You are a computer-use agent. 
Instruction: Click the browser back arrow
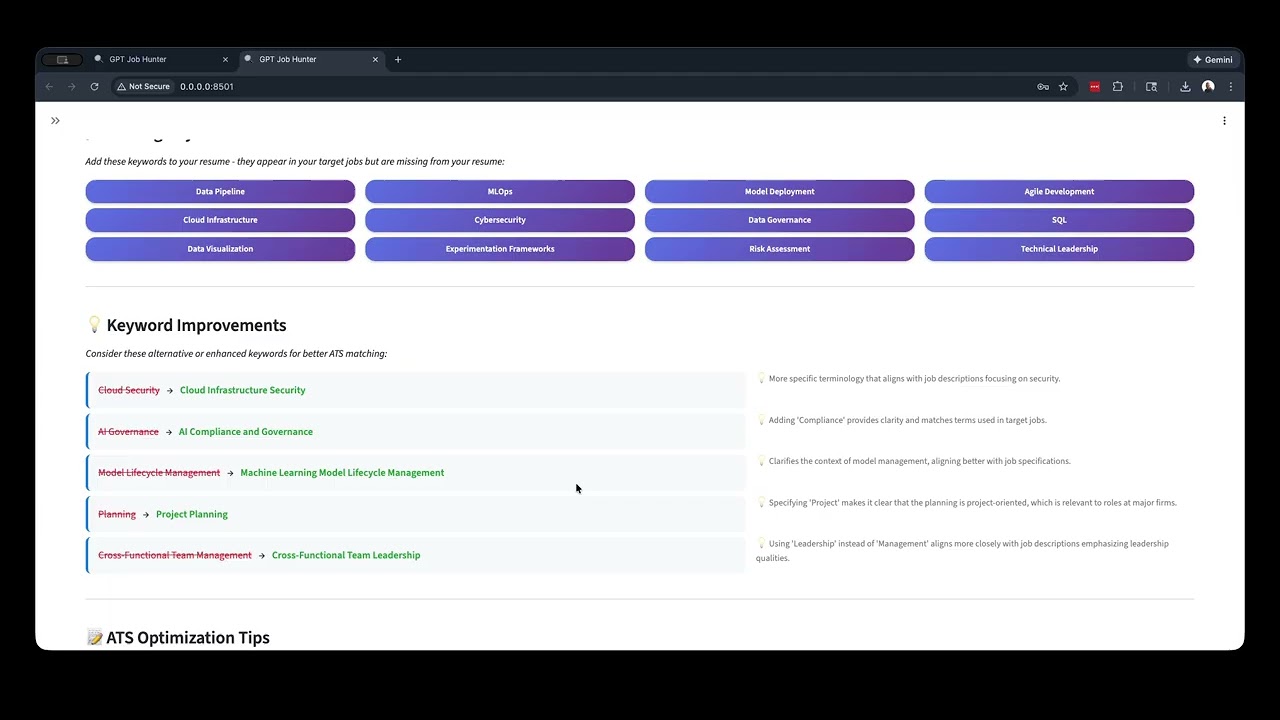(49, 87)
